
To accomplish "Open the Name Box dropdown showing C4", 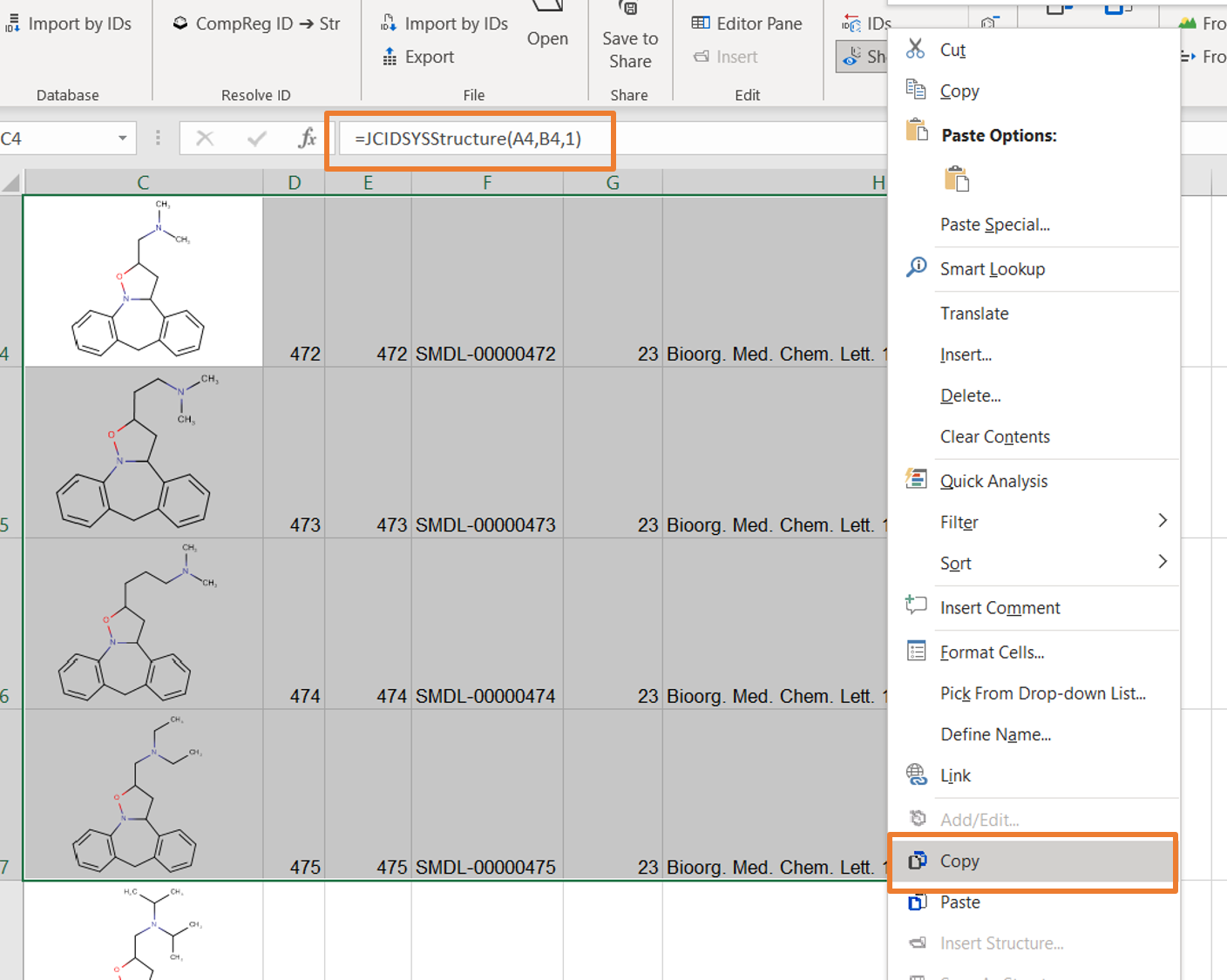I will tap(123, 138).
